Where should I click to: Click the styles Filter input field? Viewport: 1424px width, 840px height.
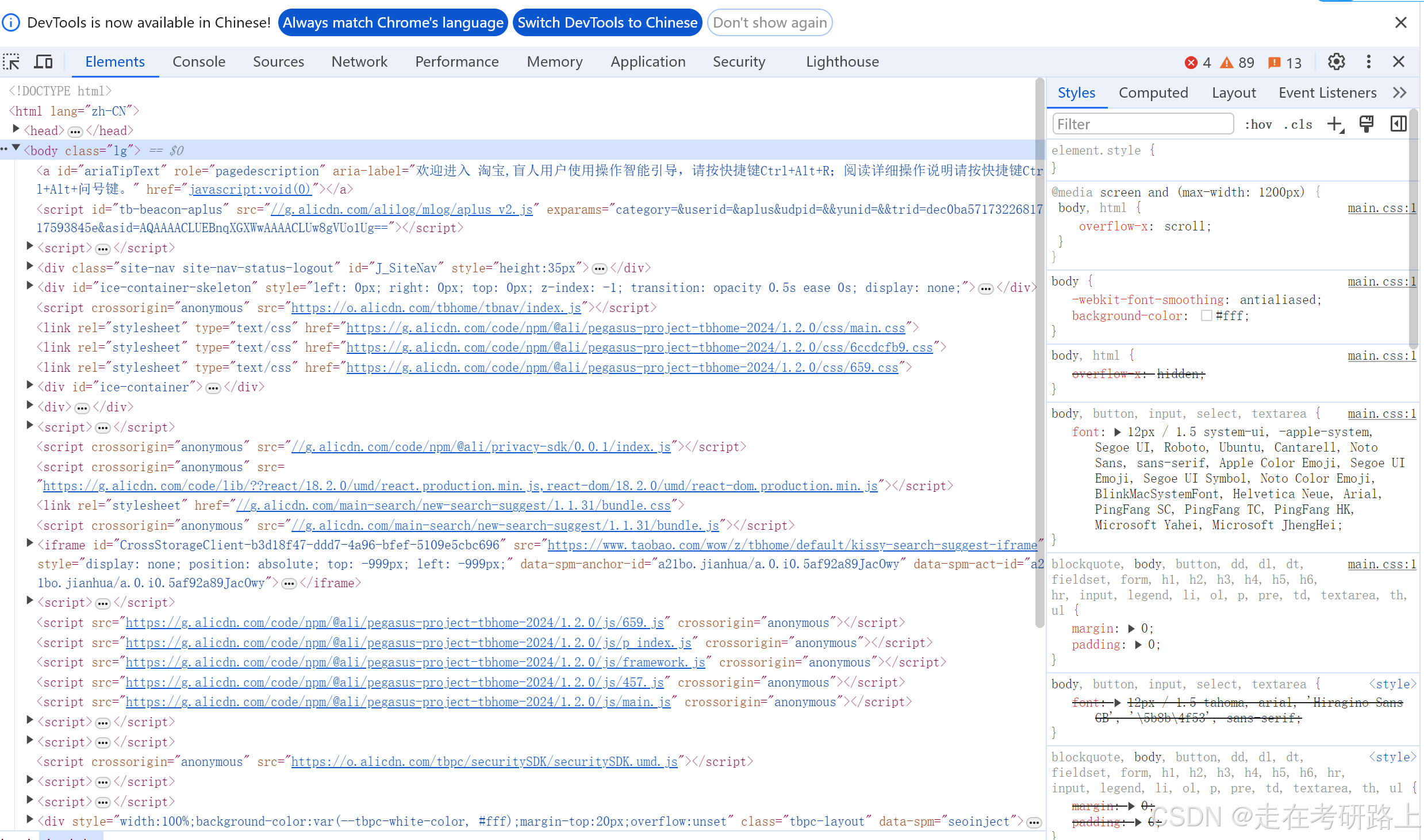[1142, 124]
